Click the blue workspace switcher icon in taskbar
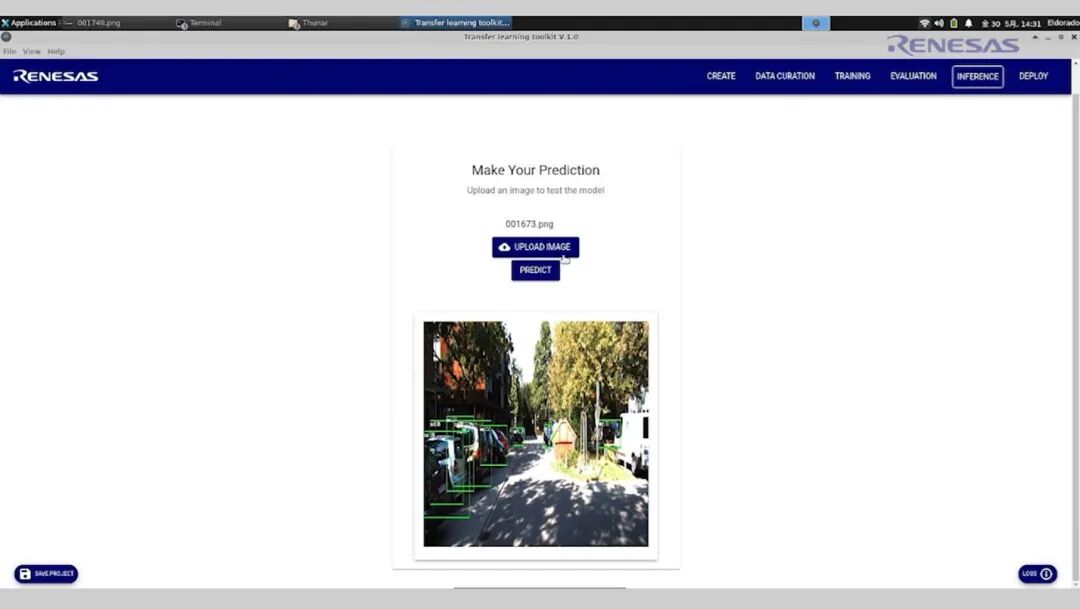 [x=816, y=23]
